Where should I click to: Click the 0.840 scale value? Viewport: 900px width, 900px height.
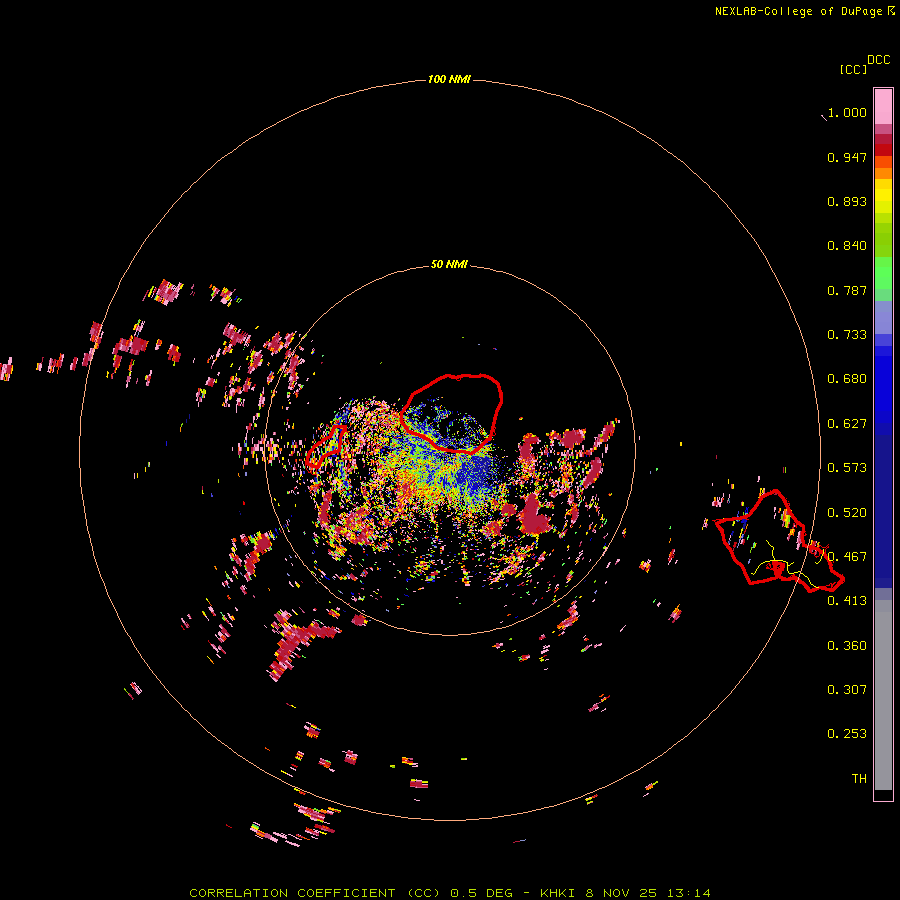coord(847,246)
